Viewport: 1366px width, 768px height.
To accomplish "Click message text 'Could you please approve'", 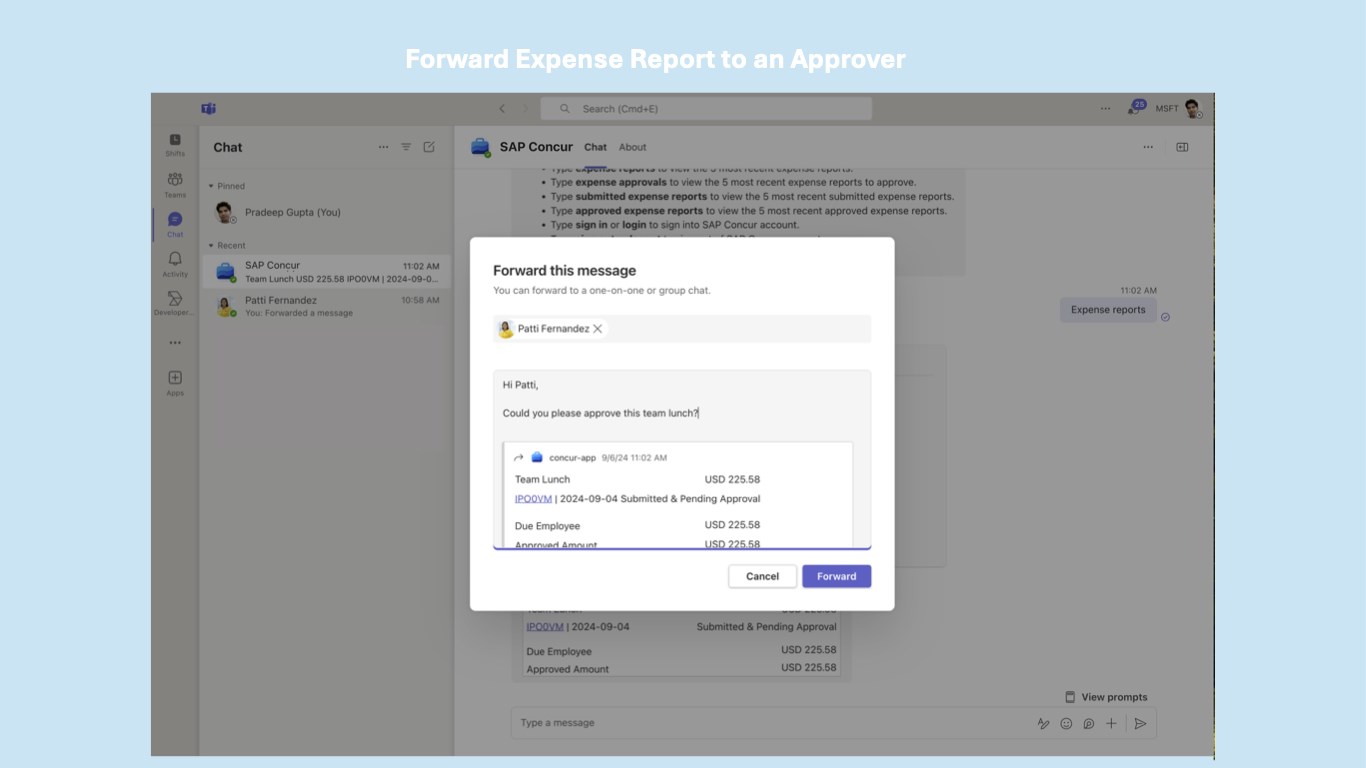I will tap(562, 413).
